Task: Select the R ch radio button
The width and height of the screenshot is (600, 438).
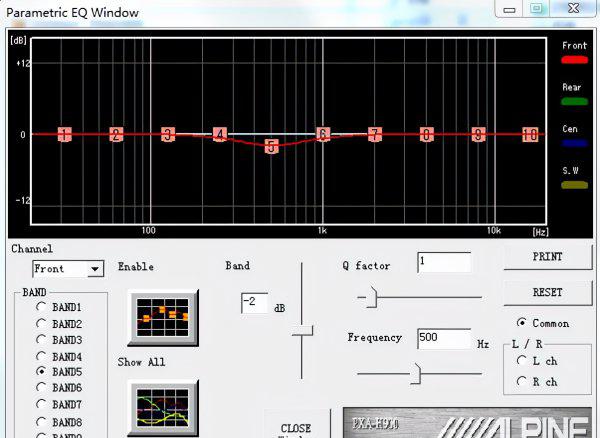Action: pos(521,381)
